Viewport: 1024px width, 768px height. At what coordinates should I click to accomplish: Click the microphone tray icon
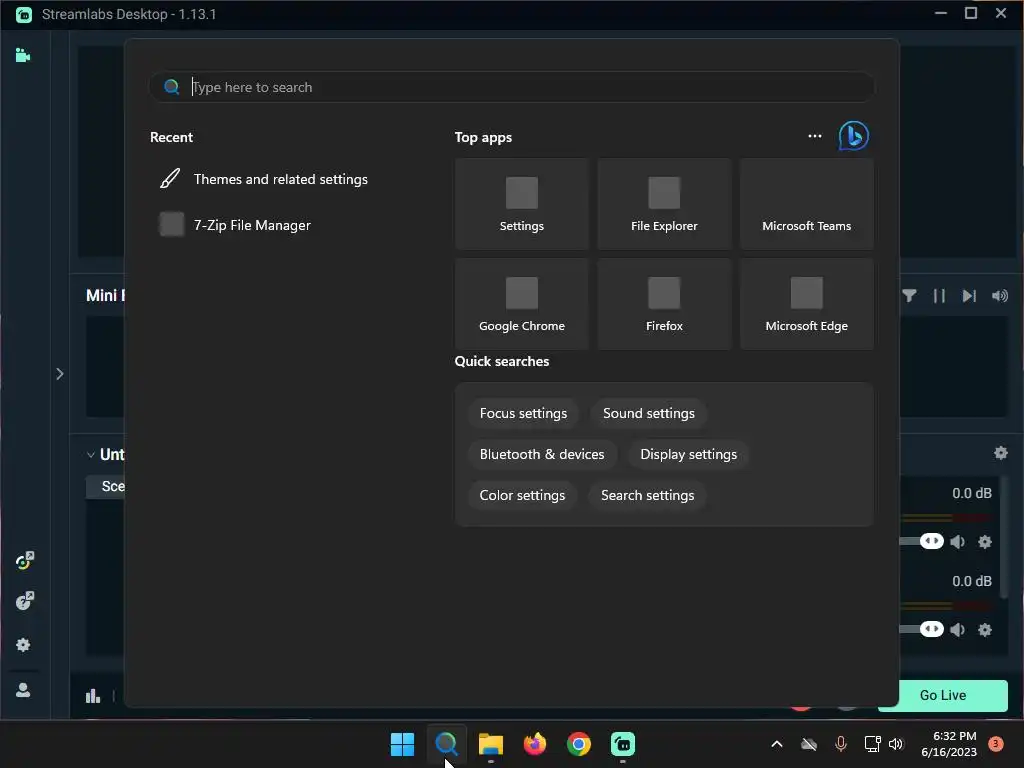840,744
